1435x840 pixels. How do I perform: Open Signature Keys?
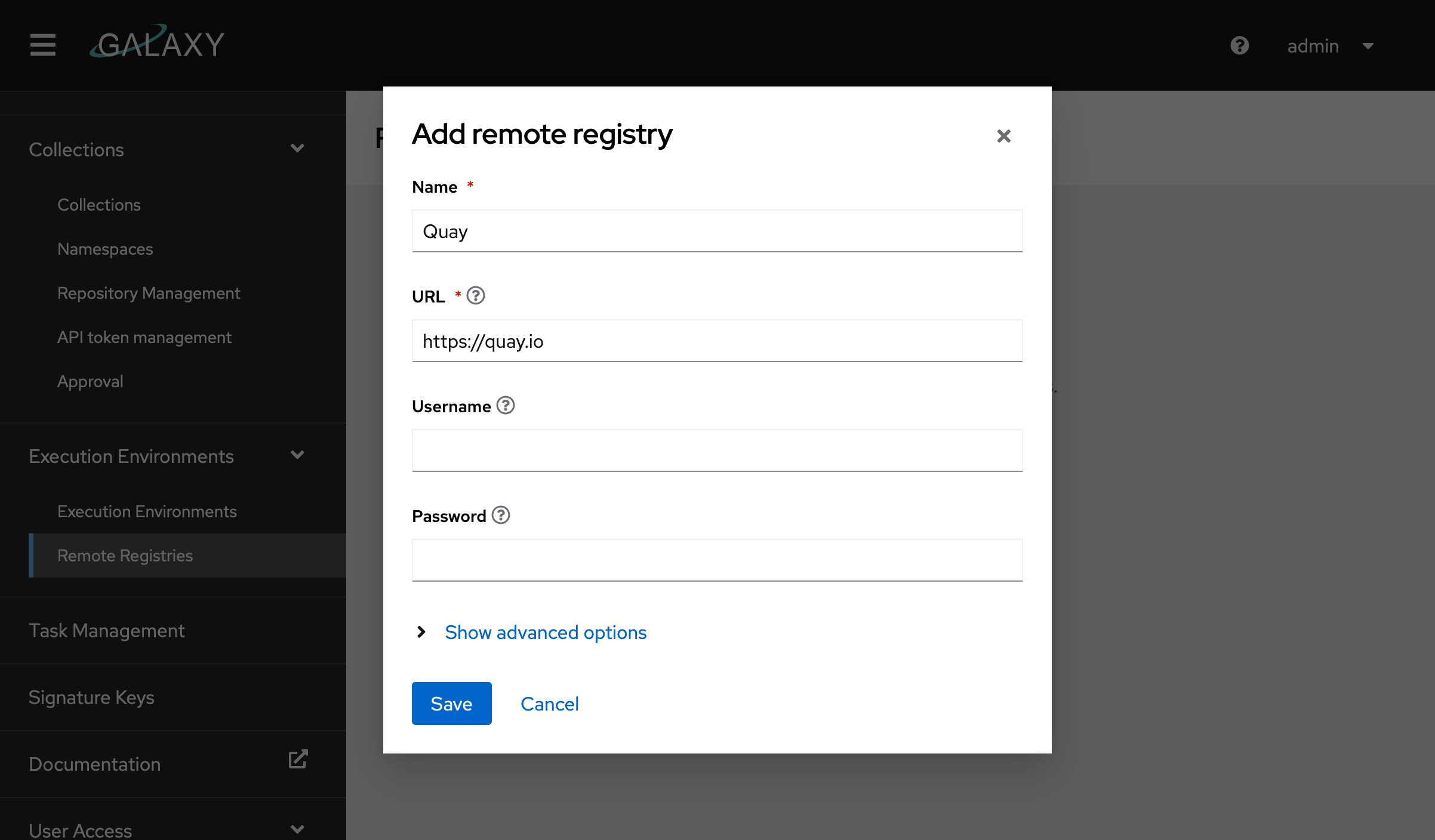(x=91, y=697)
